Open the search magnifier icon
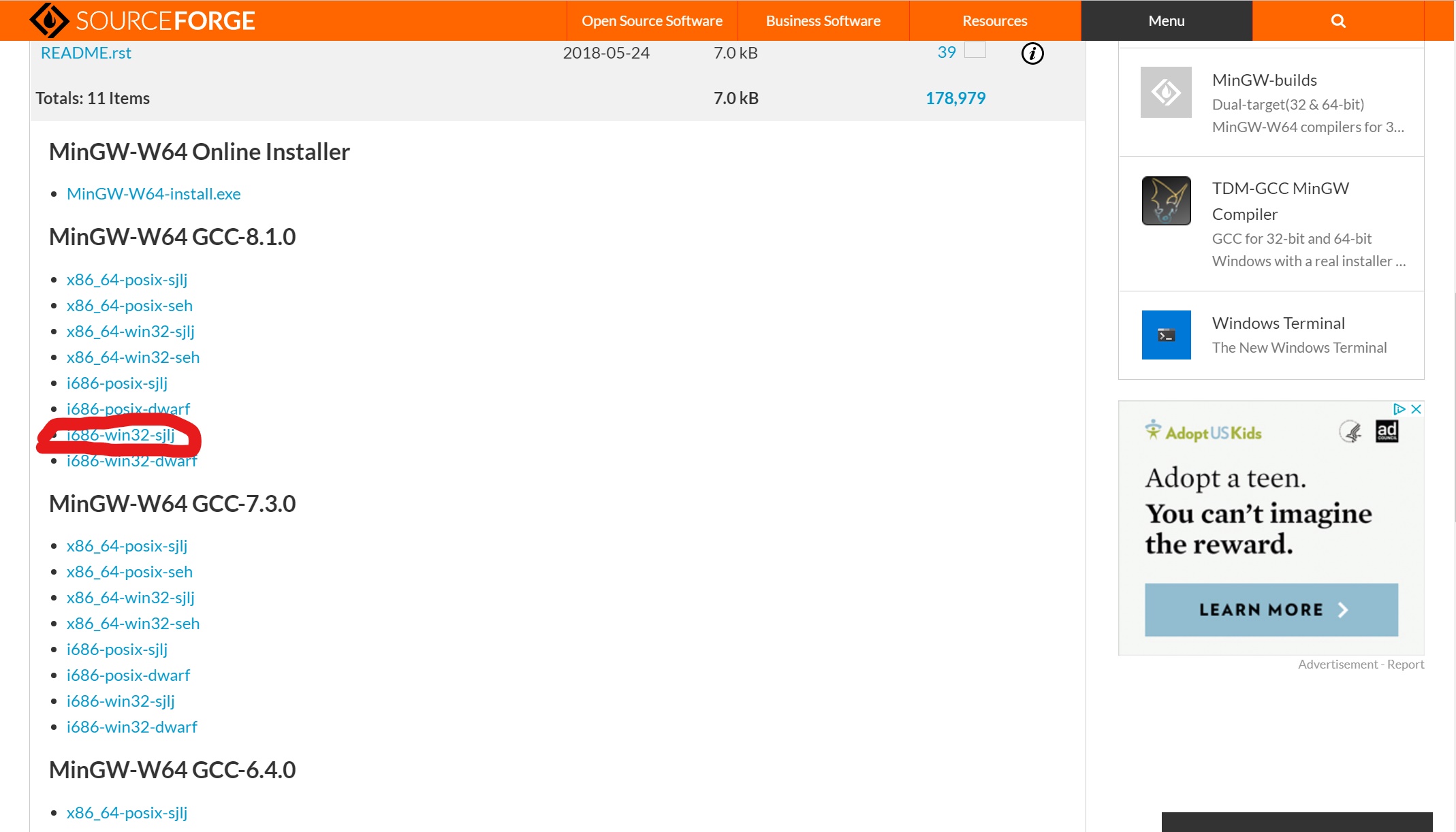Image resolution: width=1456 pixels, height=832 pixels. tap(1338, 21)
